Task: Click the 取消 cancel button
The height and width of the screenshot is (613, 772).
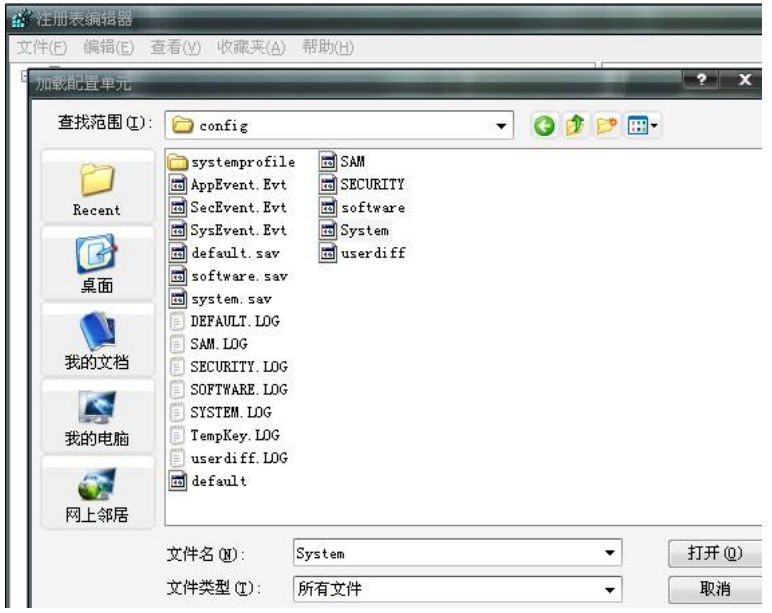Action: click(x=716, y=589)
